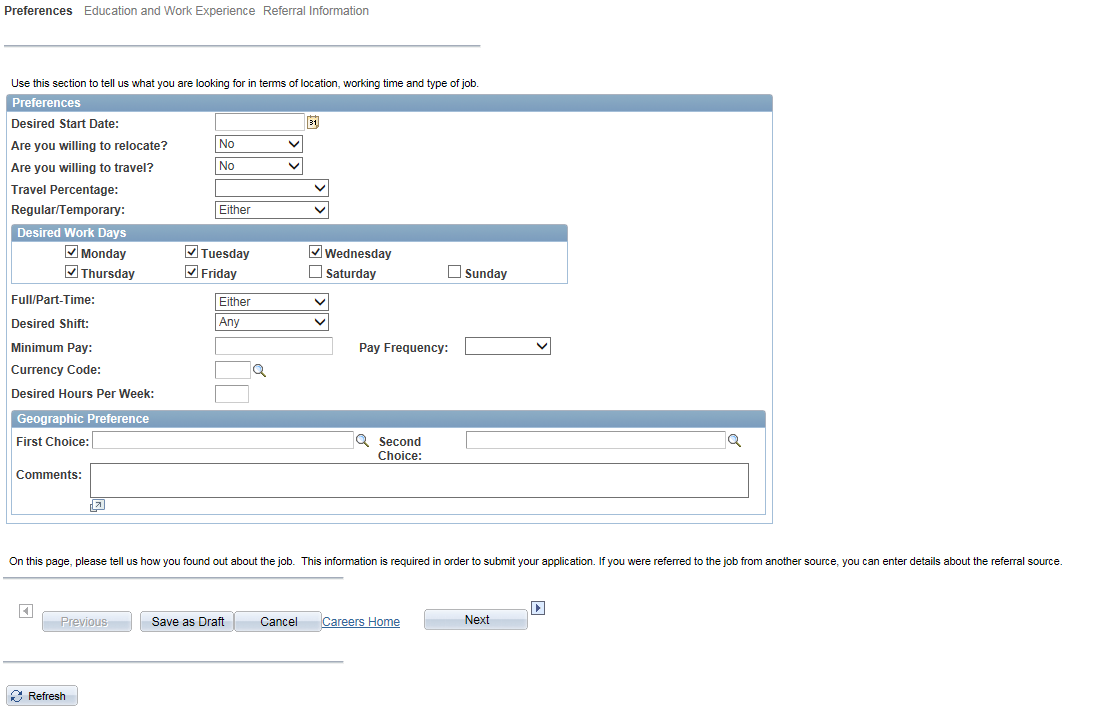The image size is (1115, 714).
Task: Open the Pay Frequency dropdown
Action: (x=508, y=346)
